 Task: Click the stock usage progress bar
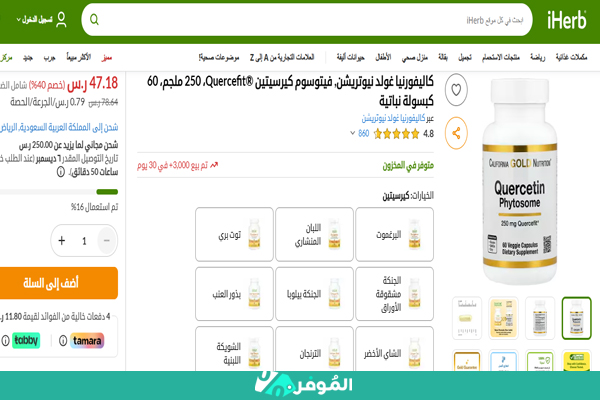[x=59, y=192]
